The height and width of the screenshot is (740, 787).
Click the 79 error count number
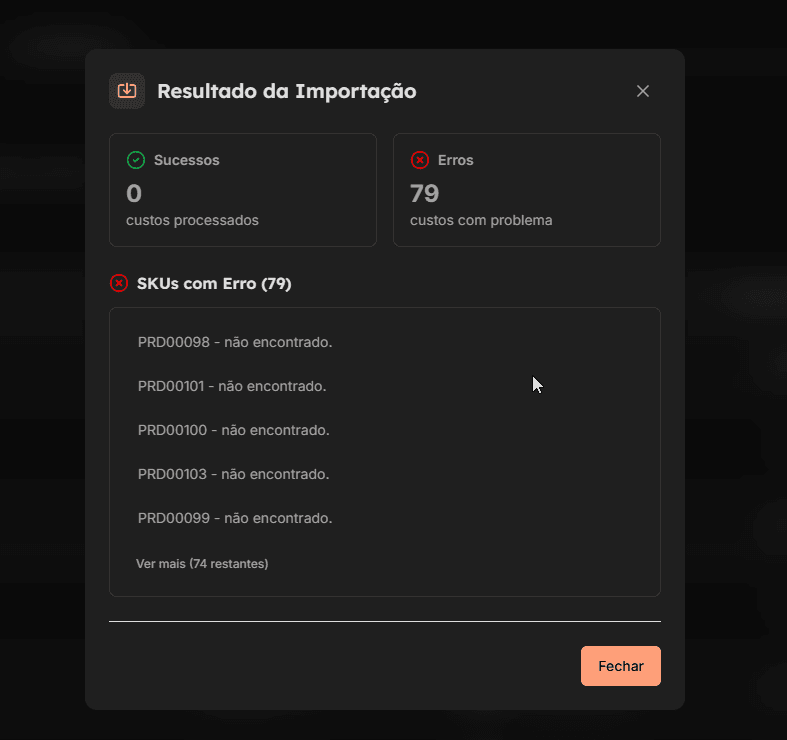click(425, 193)
